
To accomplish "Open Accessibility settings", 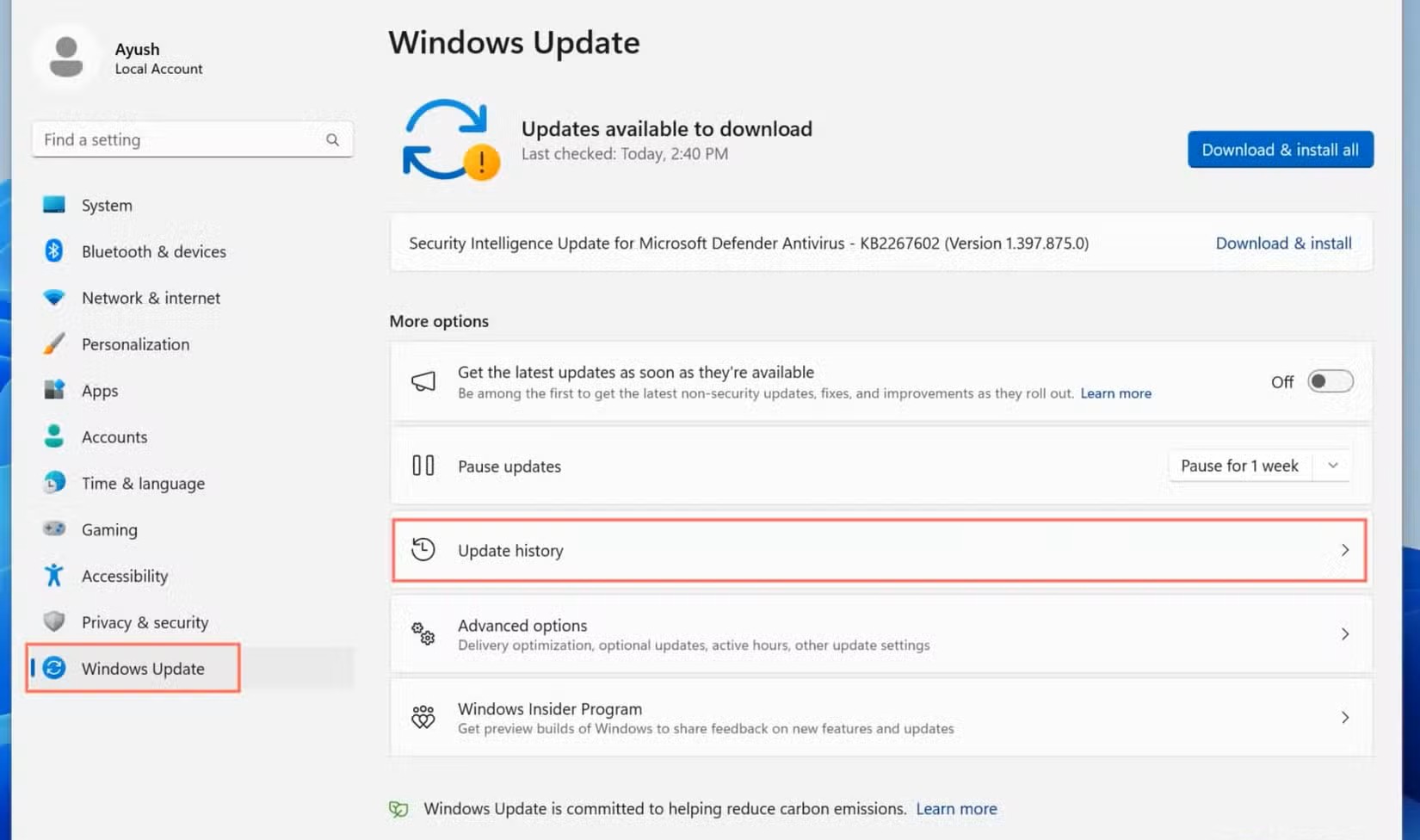I will pos(124,576).
